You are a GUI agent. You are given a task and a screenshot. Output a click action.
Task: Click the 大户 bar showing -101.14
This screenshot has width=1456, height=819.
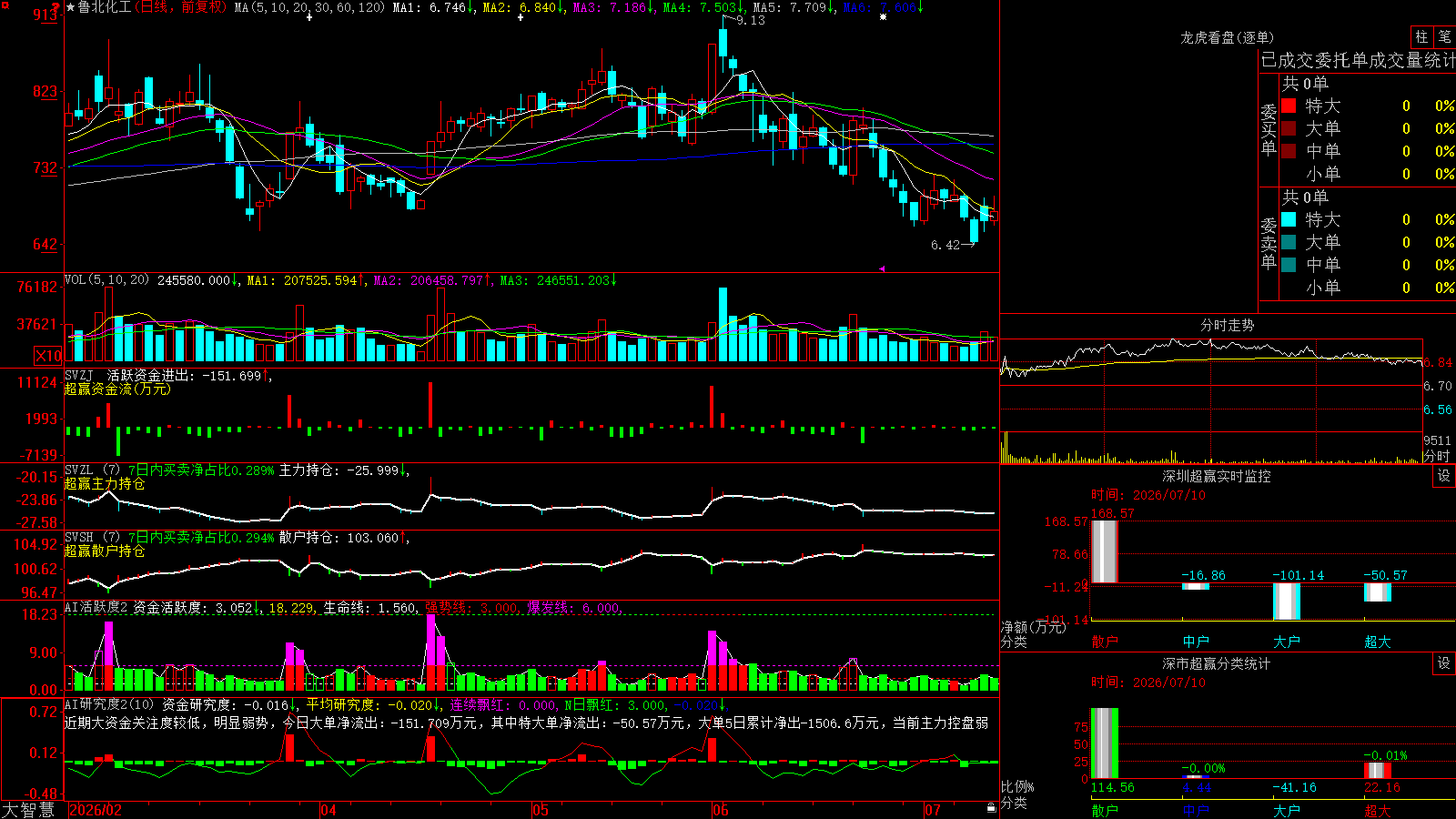point(1287,601)
